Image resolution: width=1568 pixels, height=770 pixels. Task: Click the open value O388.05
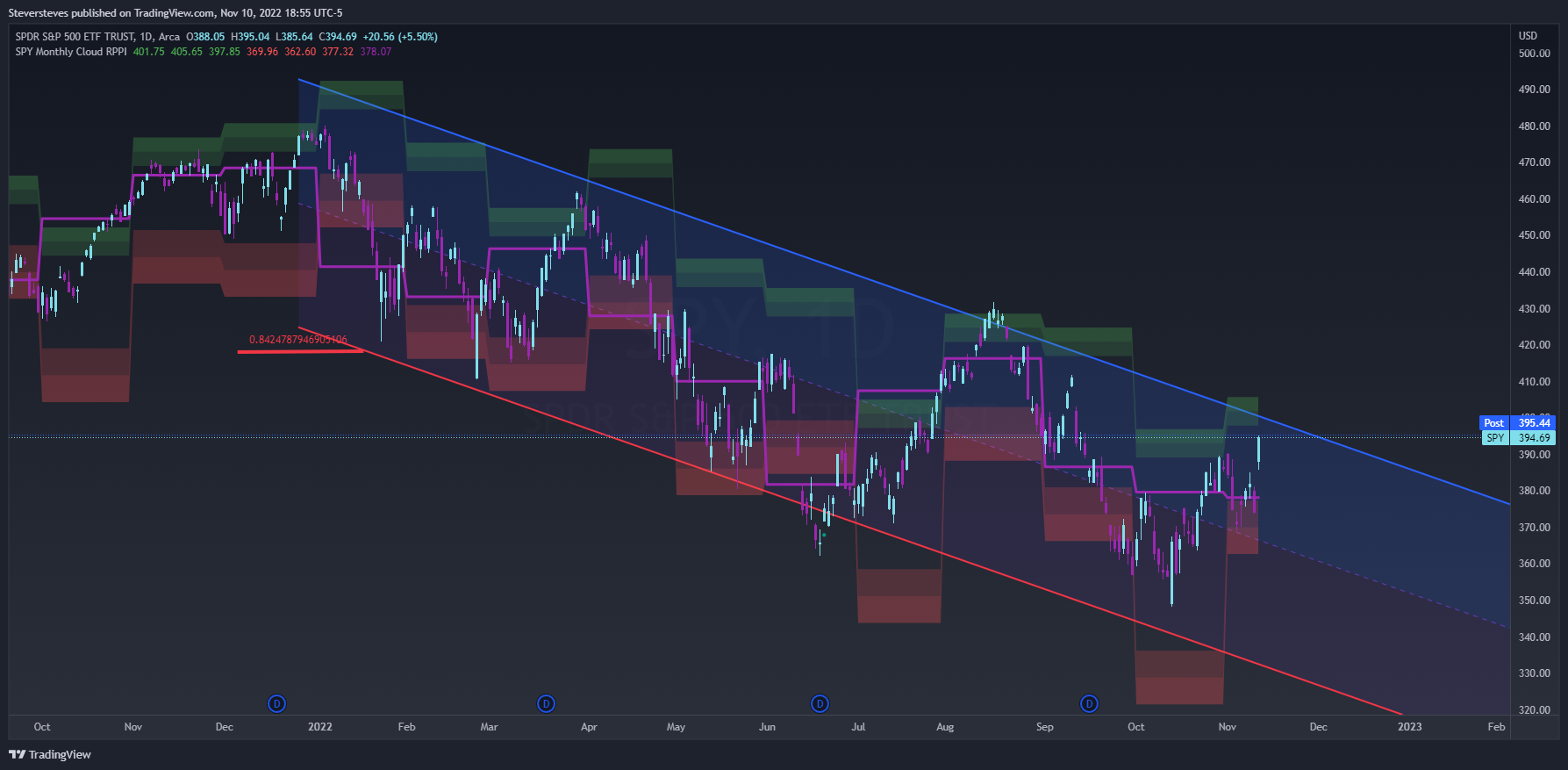pyautogui.click(x=205, y=37)
